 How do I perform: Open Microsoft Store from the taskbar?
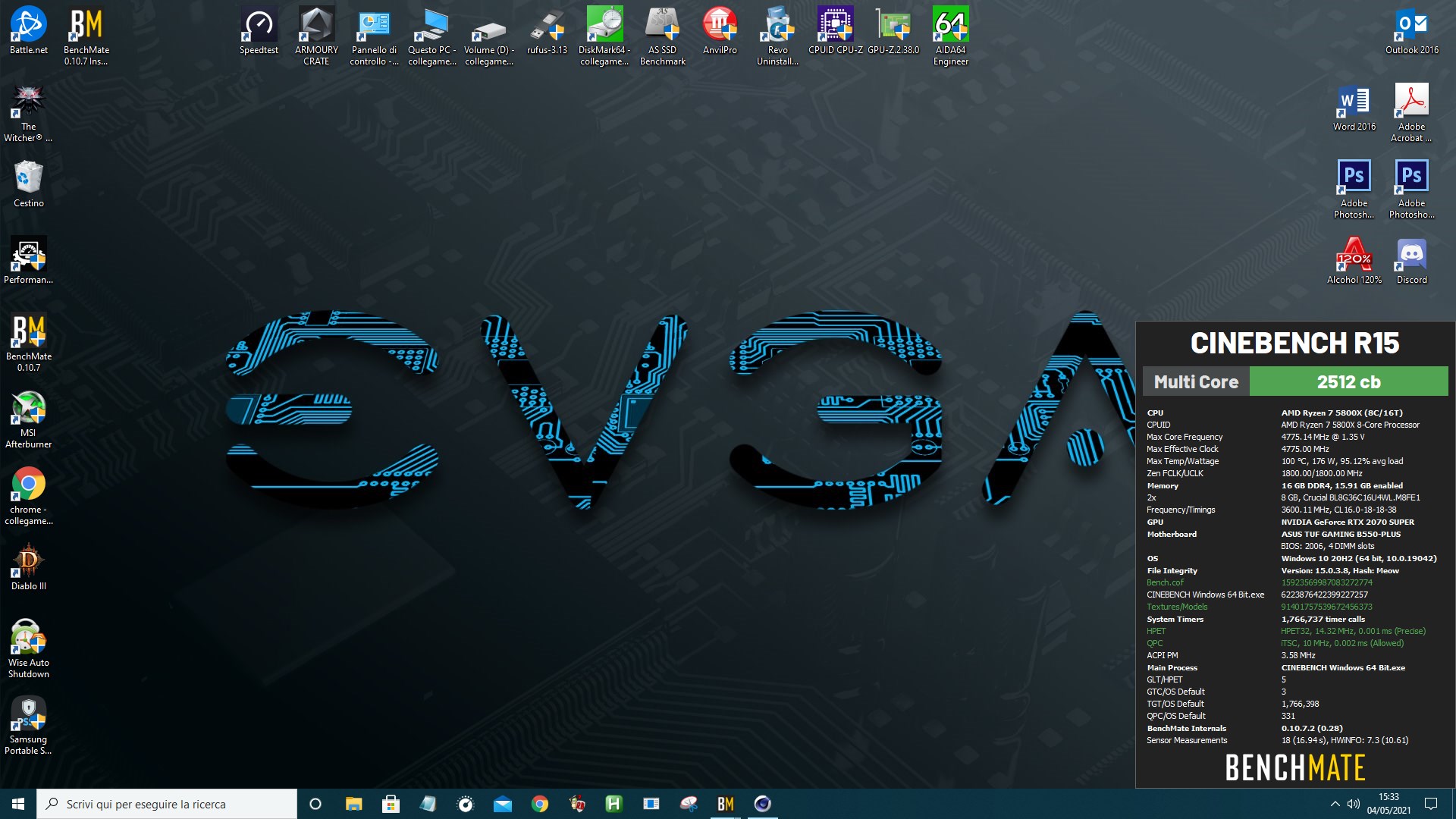391,804
